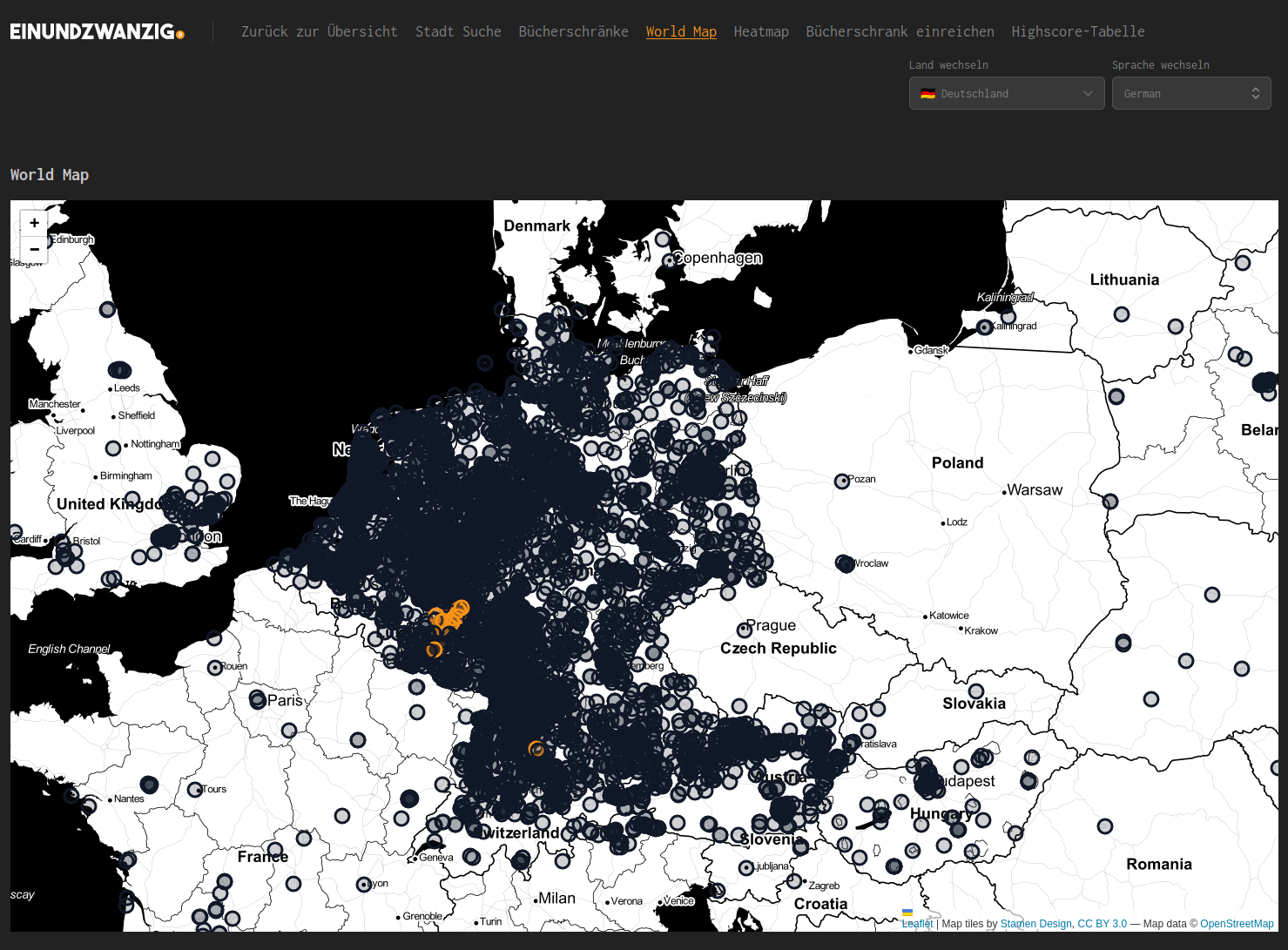Click the EINUNDZWANZIG logo
This screenshot has height=950, width=1288.
[97, 32]
